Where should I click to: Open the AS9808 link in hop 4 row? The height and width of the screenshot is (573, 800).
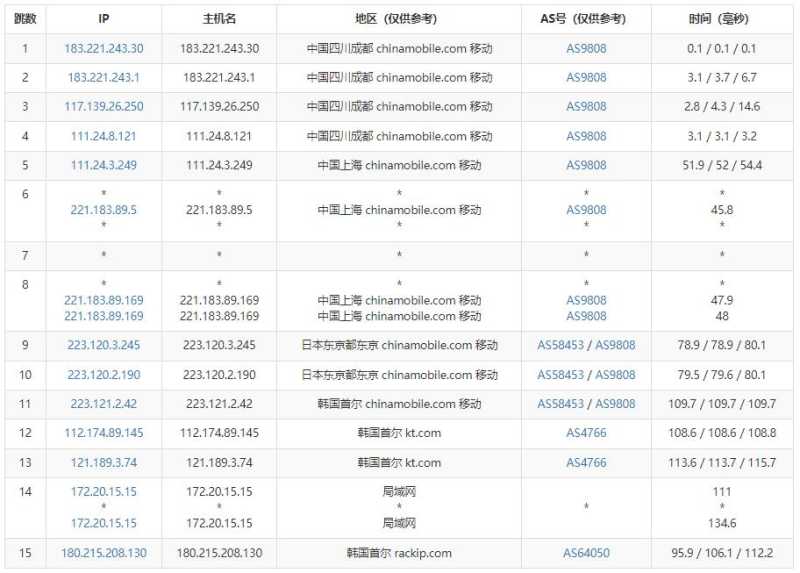(x=586, y=136)
